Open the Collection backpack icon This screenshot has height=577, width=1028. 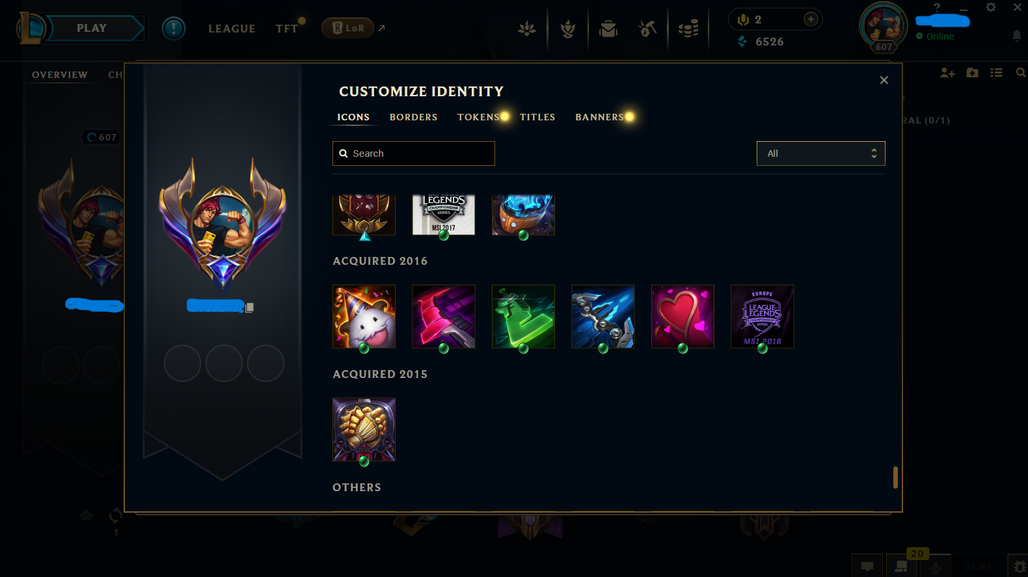pyautogui.click(x=608, y=28)
